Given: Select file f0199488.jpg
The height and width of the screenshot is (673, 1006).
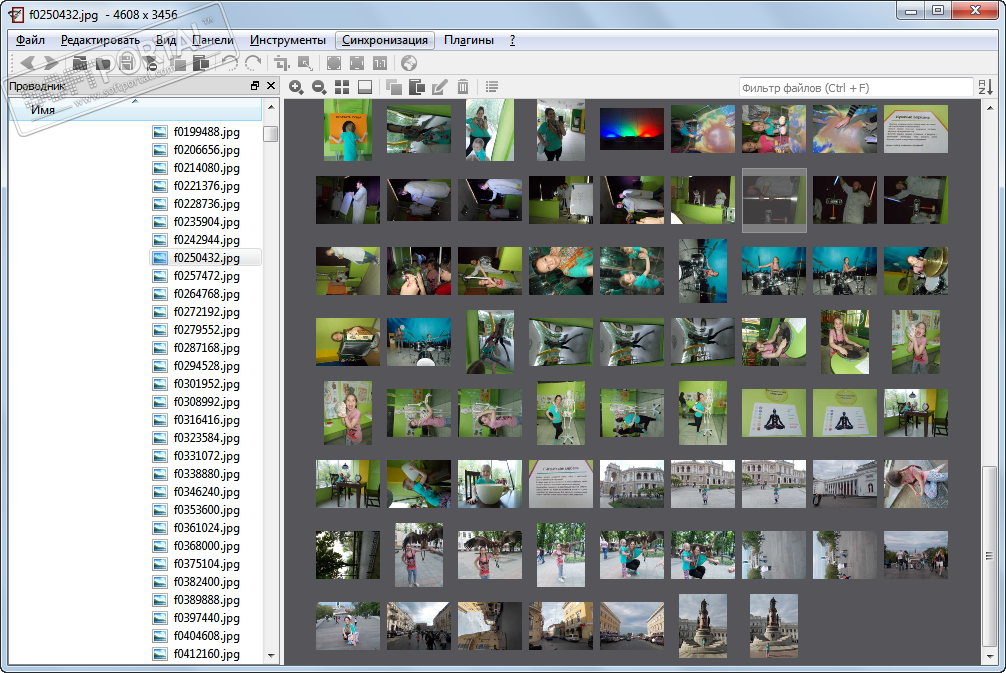Looking at the screenshot, I should pos(206,132).
